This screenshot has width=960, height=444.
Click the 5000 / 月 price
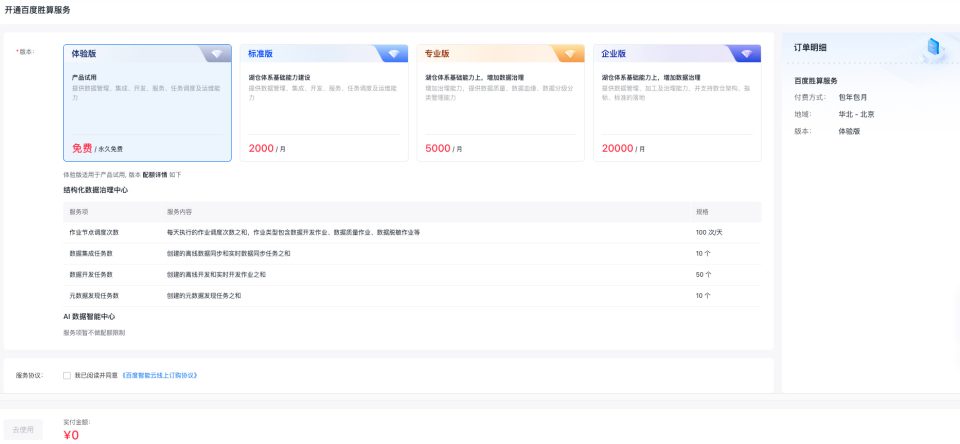pyautogui.click(x=443, y=149)
